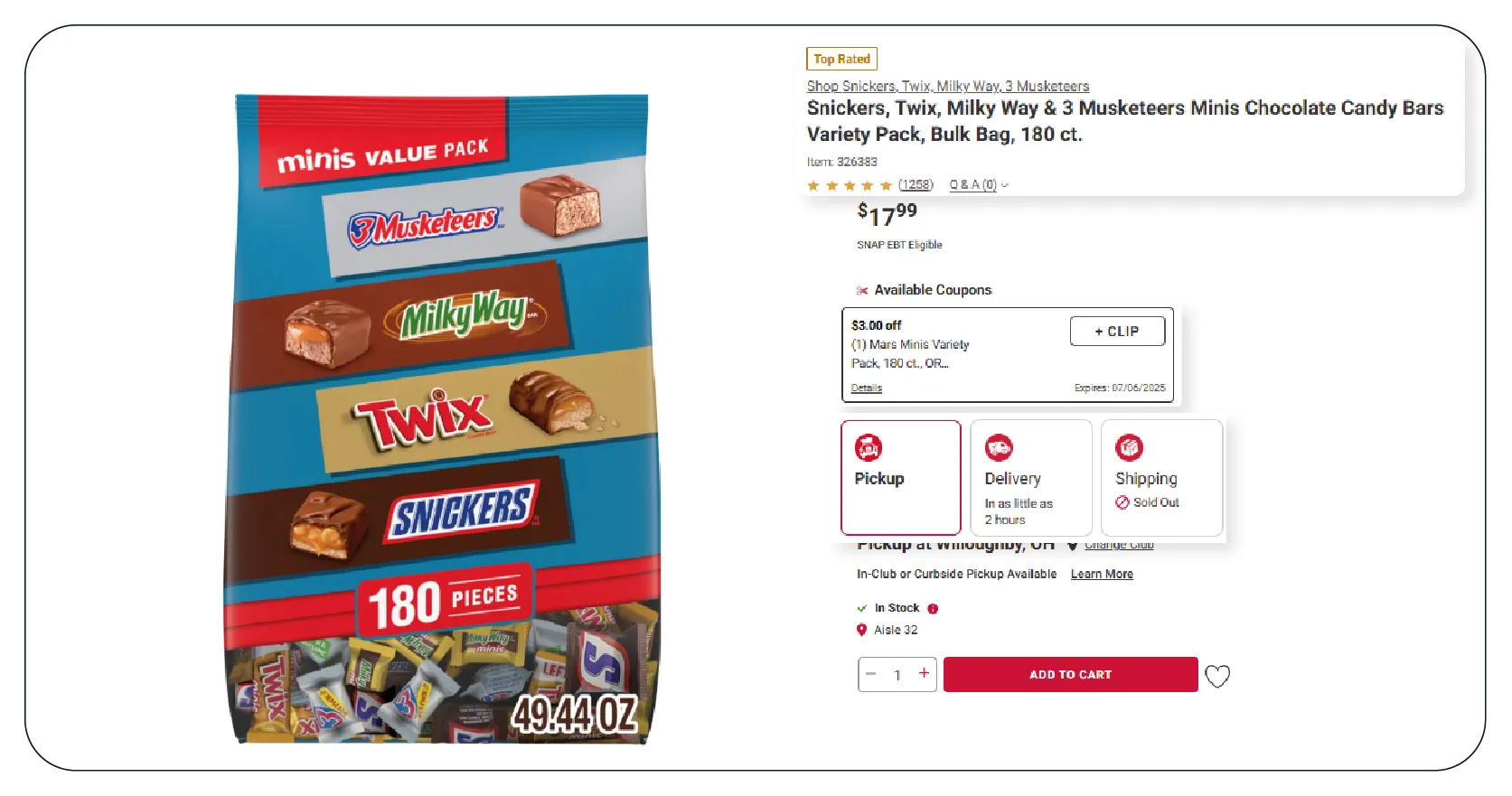Expand the Q & A dropdown
Image resolution: width=1512 pixels, height=796 pixels.
978,185
